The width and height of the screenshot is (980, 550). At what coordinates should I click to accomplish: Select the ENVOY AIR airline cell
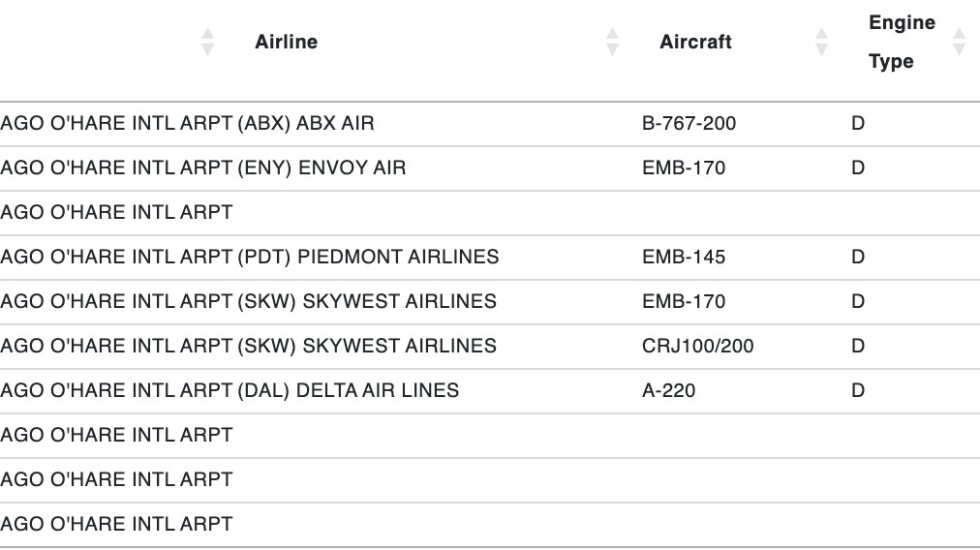tap(352, 168)
